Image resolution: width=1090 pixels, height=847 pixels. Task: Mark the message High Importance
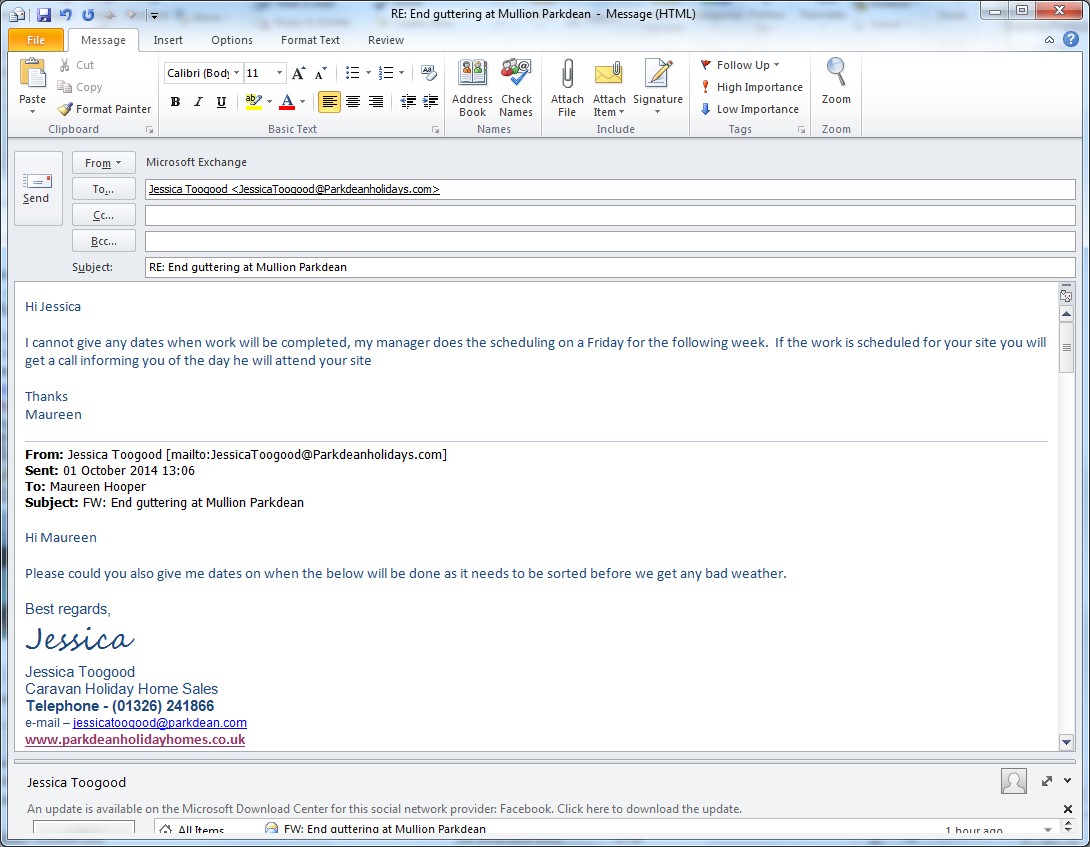[x=751, y=87]
